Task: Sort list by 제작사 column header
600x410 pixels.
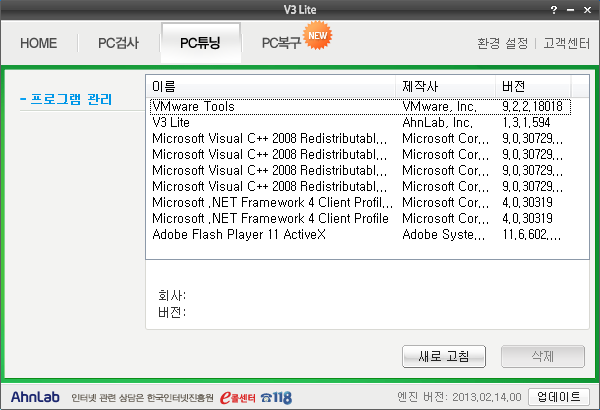Action: tap(445, 86)
